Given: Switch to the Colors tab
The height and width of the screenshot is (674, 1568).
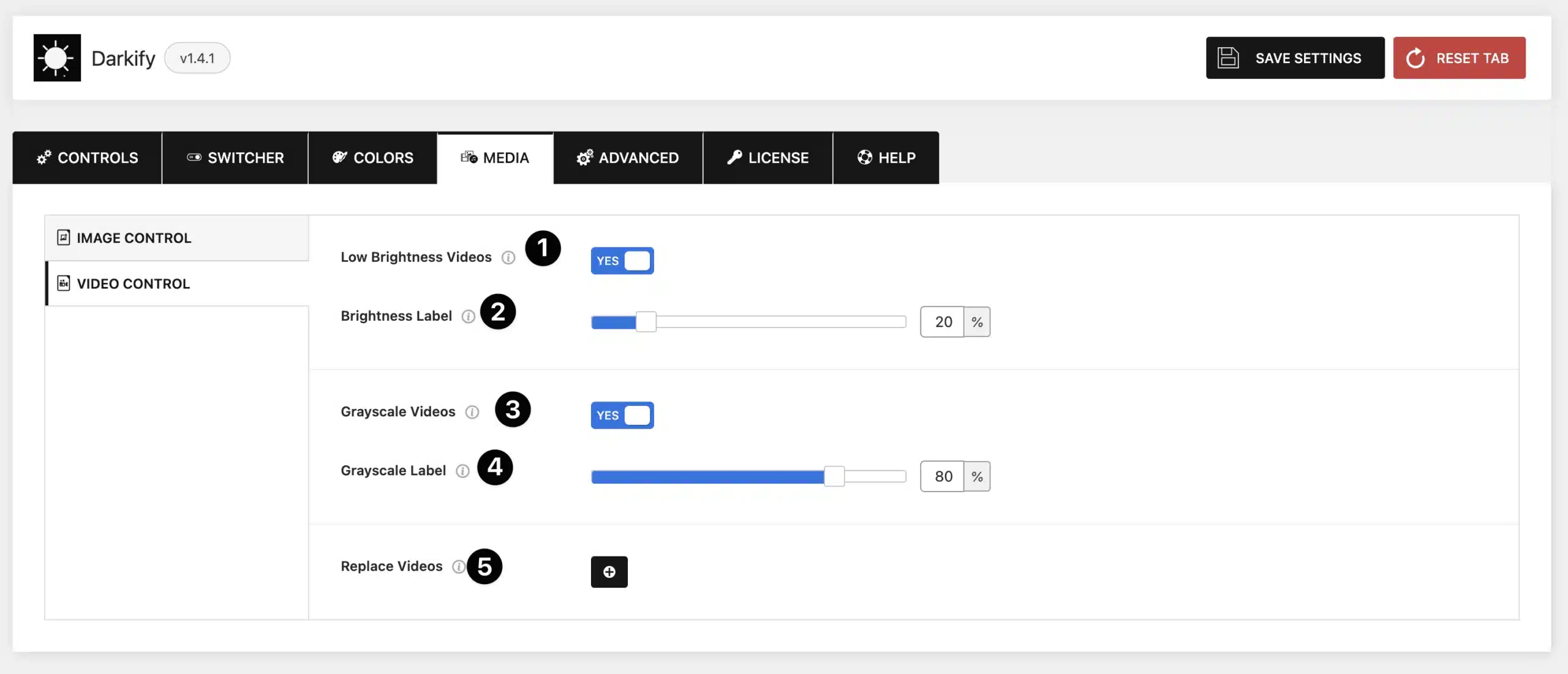Looking at the screenshot, I should point(372,158).
